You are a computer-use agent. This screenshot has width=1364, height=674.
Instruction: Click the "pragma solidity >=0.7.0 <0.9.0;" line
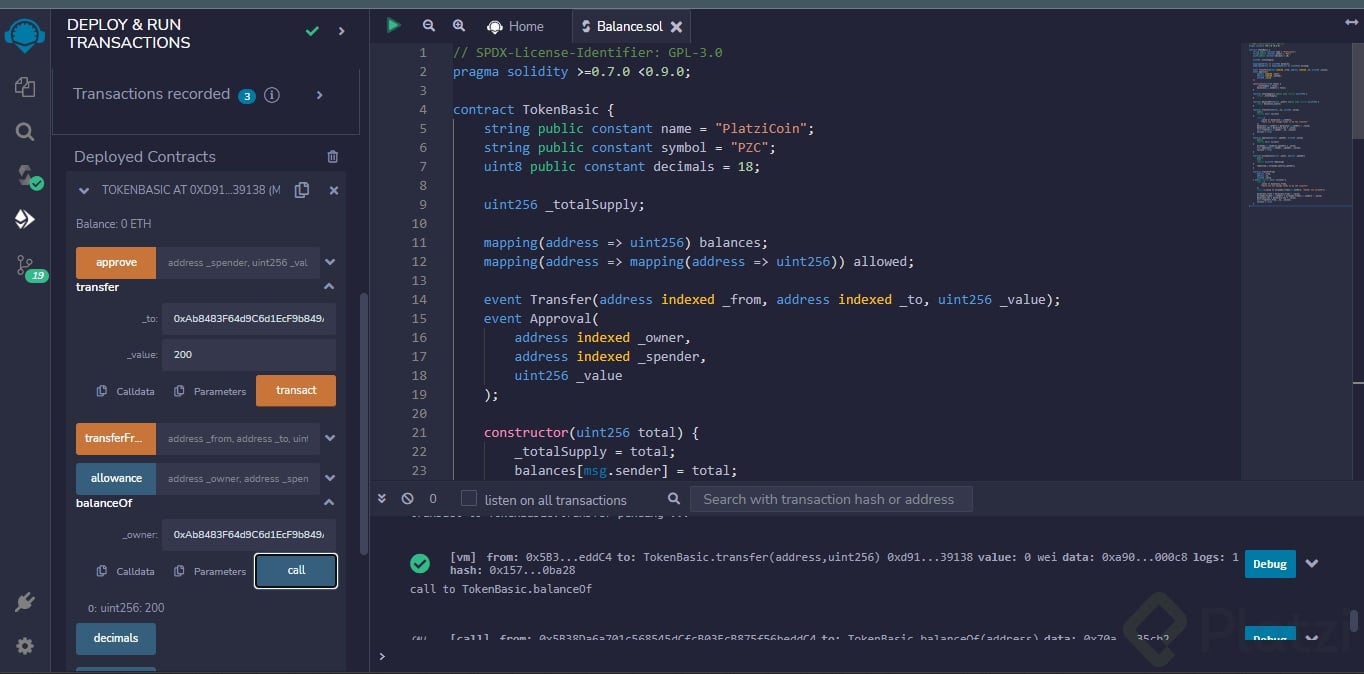click(572, 72)
